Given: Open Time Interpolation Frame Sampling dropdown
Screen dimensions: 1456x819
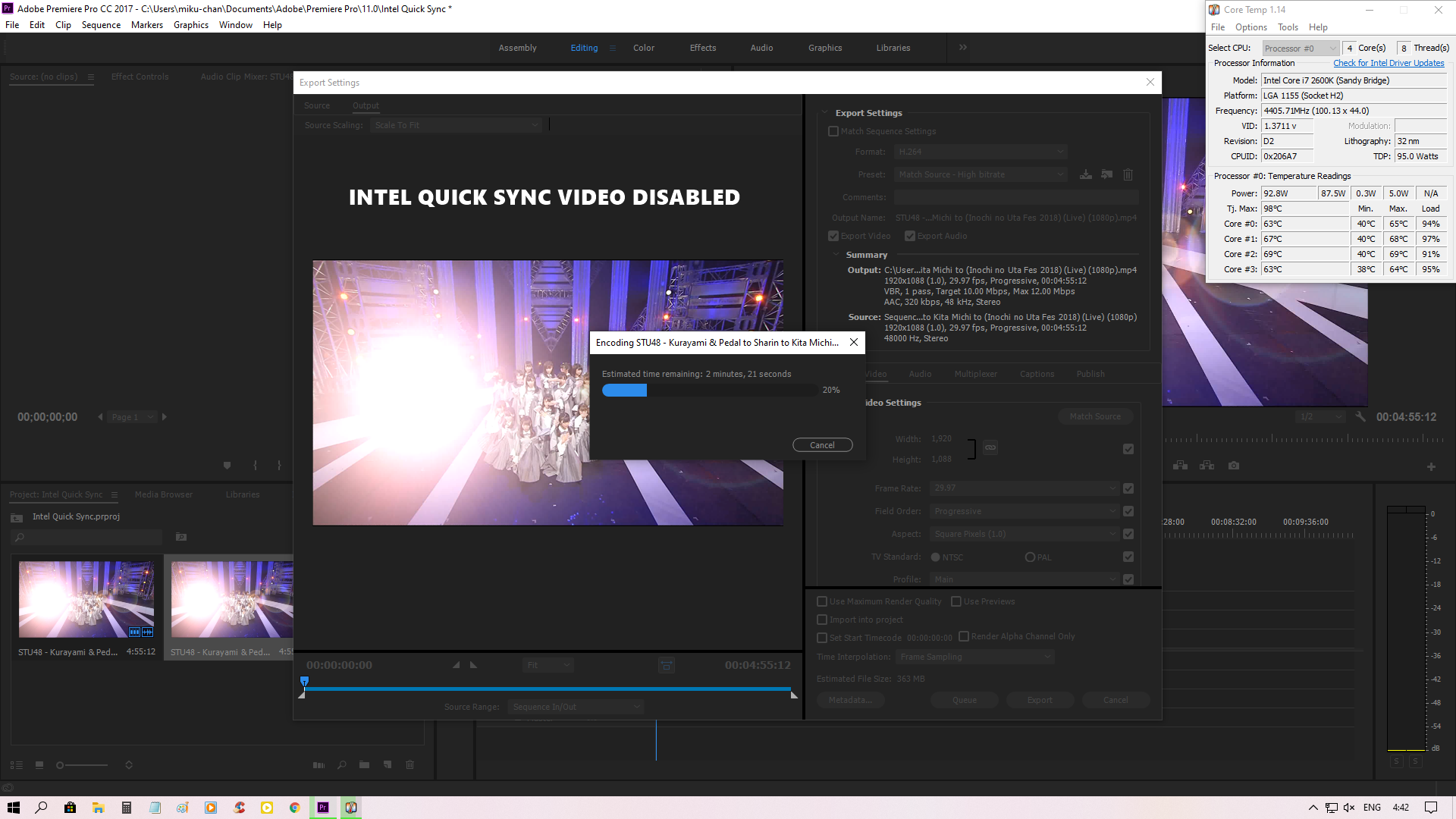Looking at the screenshot, I should pyautogui.click(x=975, y=657).
